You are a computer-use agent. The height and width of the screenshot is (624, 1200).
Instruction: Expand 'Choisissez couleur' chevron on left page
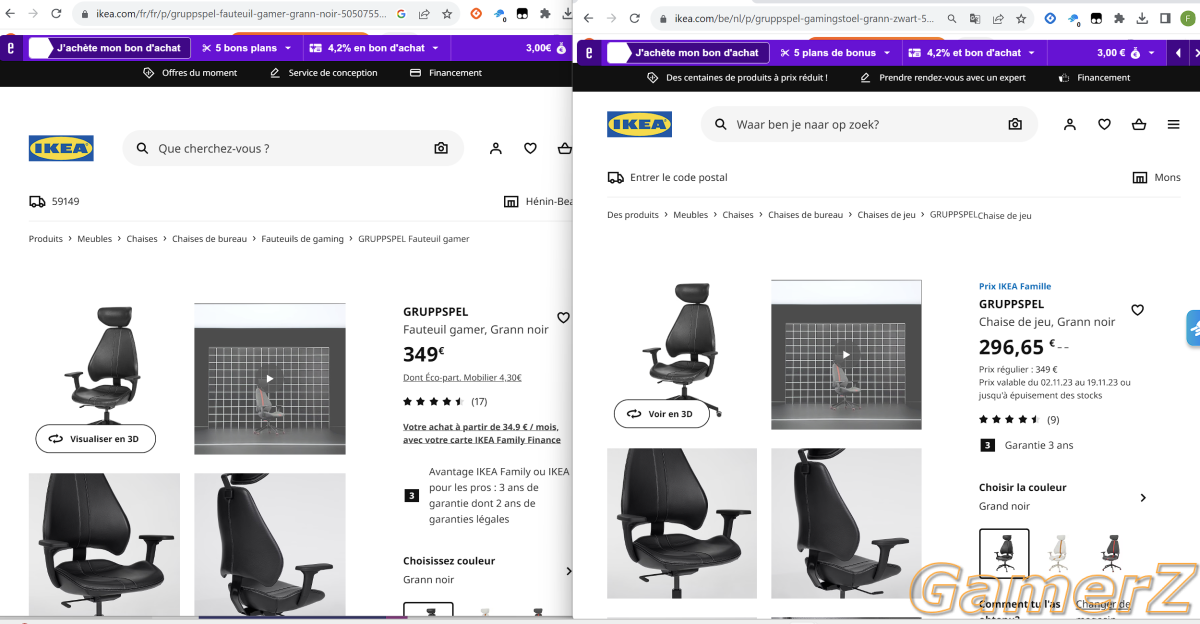pos(569,572)
